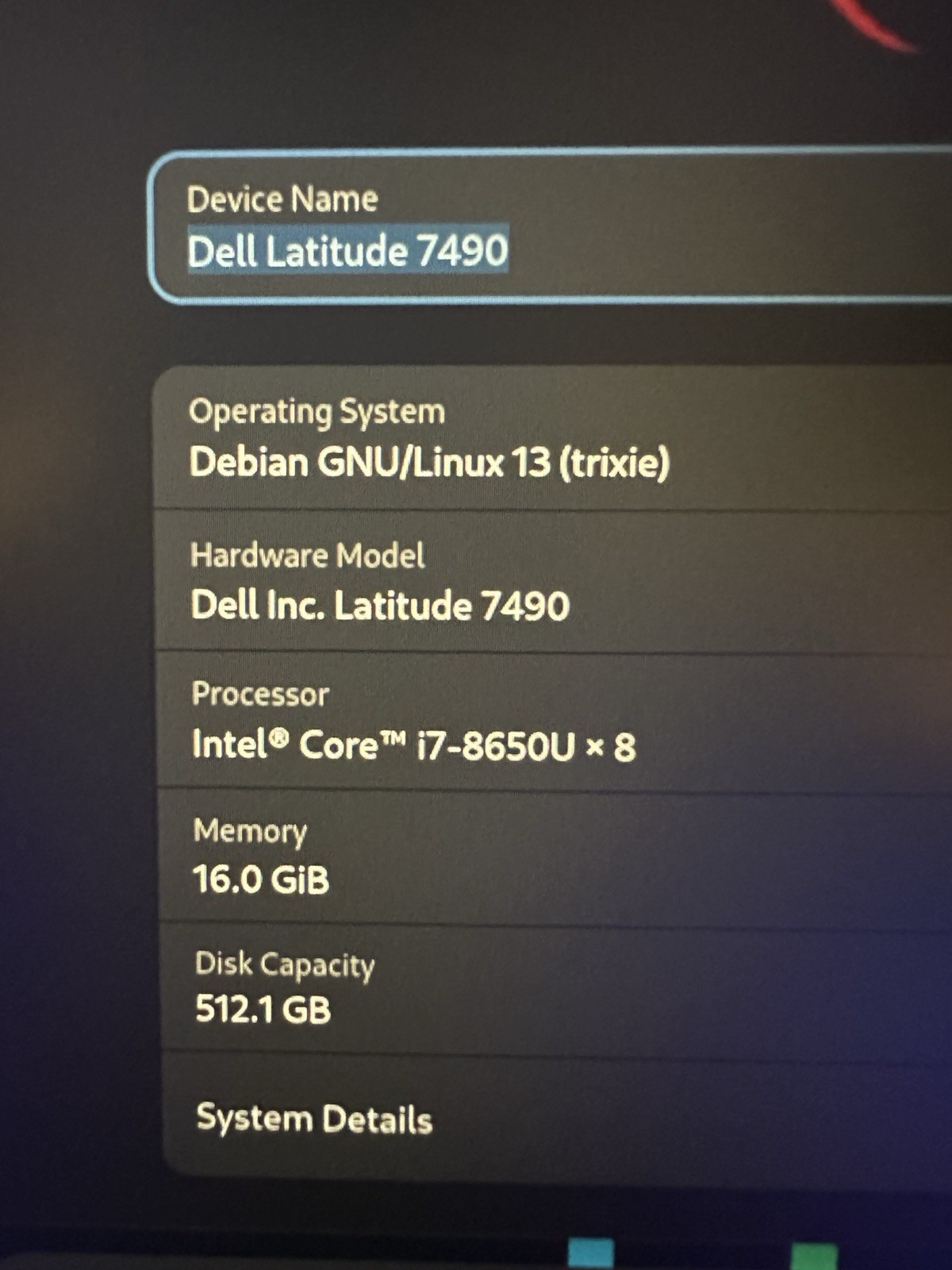Click the Dell Inc. Latitude 7490 value
The height and width of the screenshot is (1270, 952).
[380, 606]
